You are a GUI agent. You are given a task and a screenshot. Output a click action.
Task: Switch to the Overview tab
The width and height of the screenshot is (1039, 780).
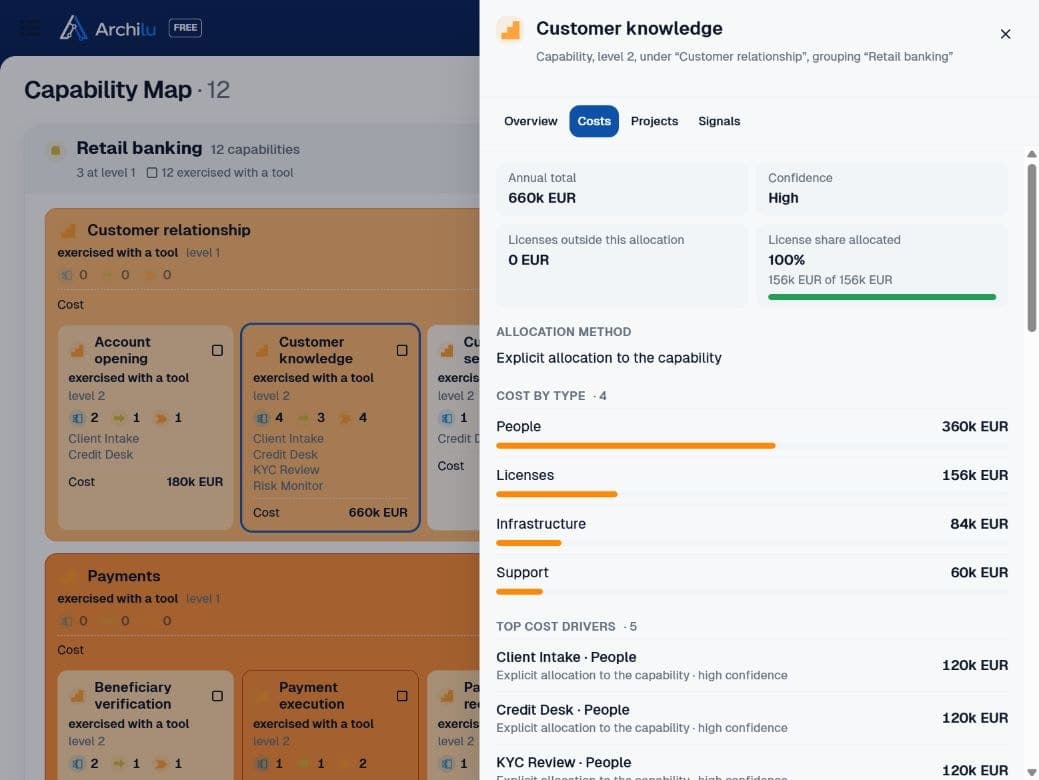coord(530,121)
